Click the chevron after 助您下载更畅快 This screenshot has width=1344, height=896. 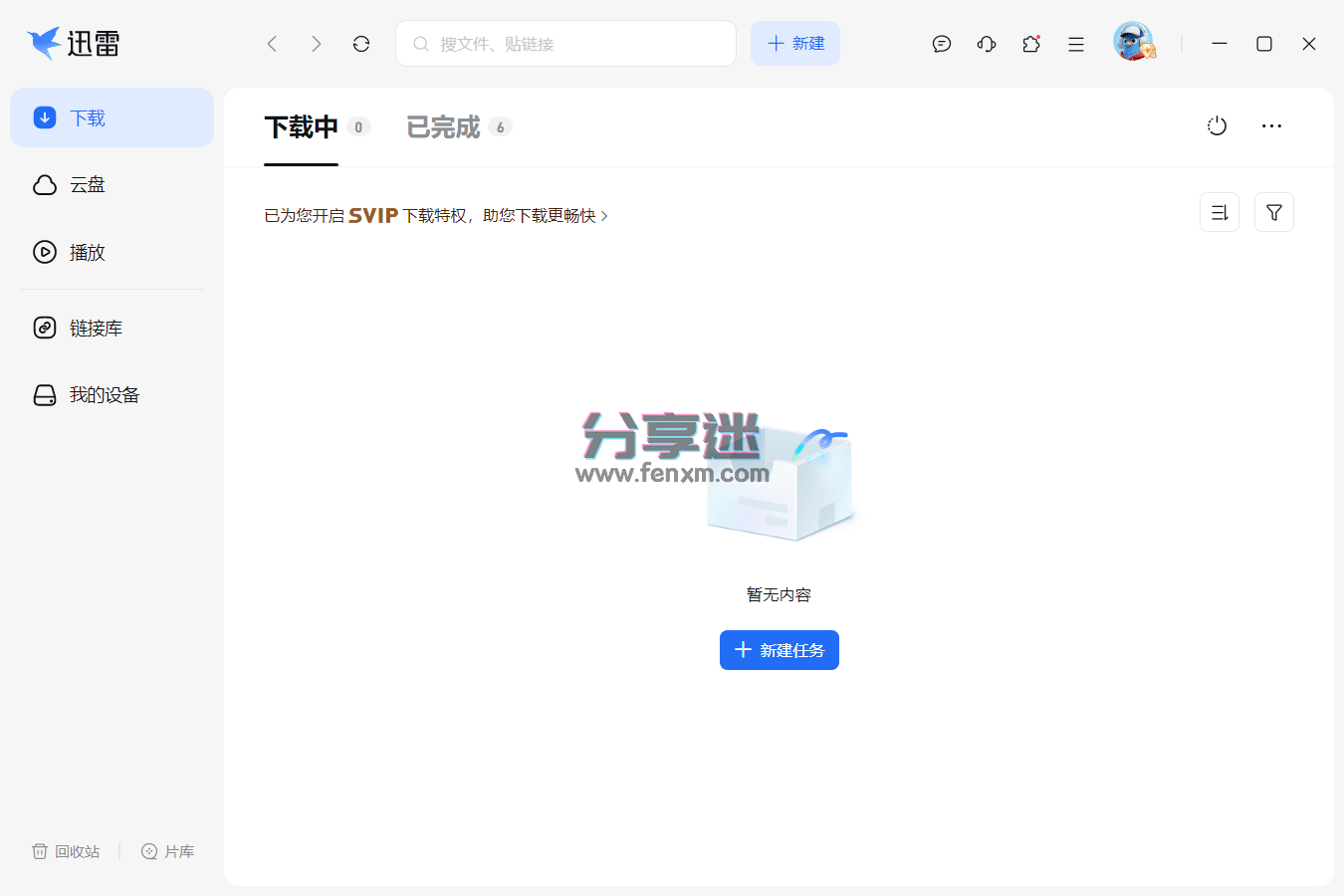tap(604, 216)
